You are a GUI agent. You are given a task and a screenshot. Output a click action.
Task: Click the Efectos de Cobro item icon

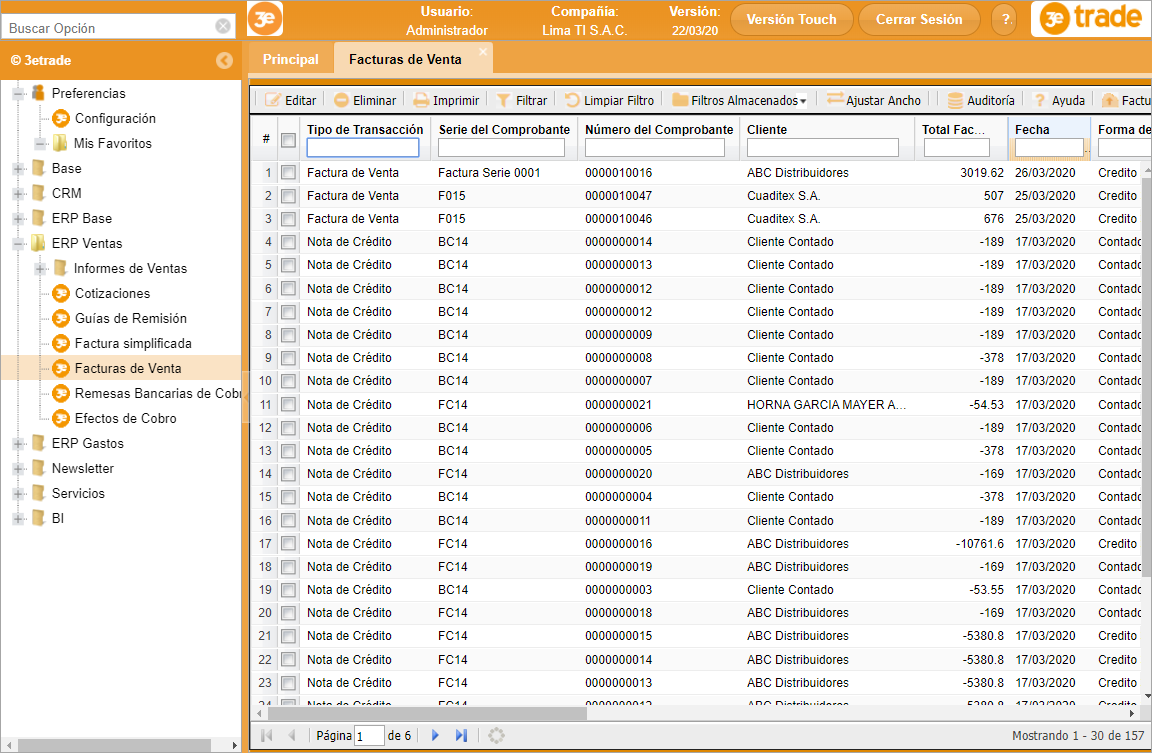[61, 418]
